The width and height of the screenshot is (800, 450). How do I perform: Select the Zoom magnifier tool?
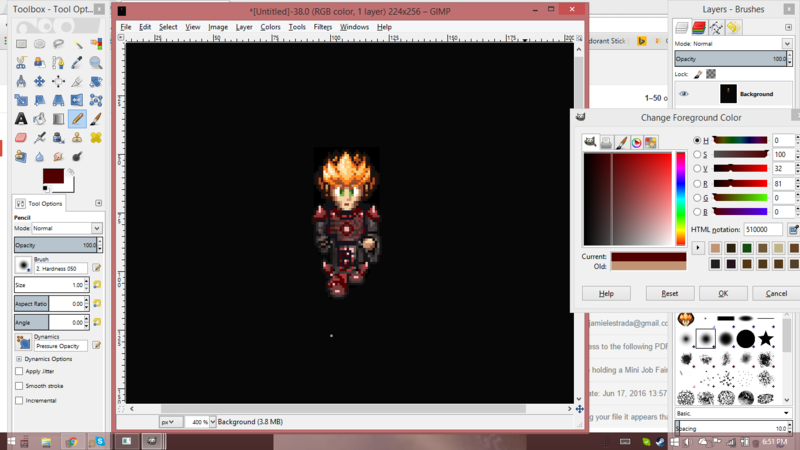95,63
